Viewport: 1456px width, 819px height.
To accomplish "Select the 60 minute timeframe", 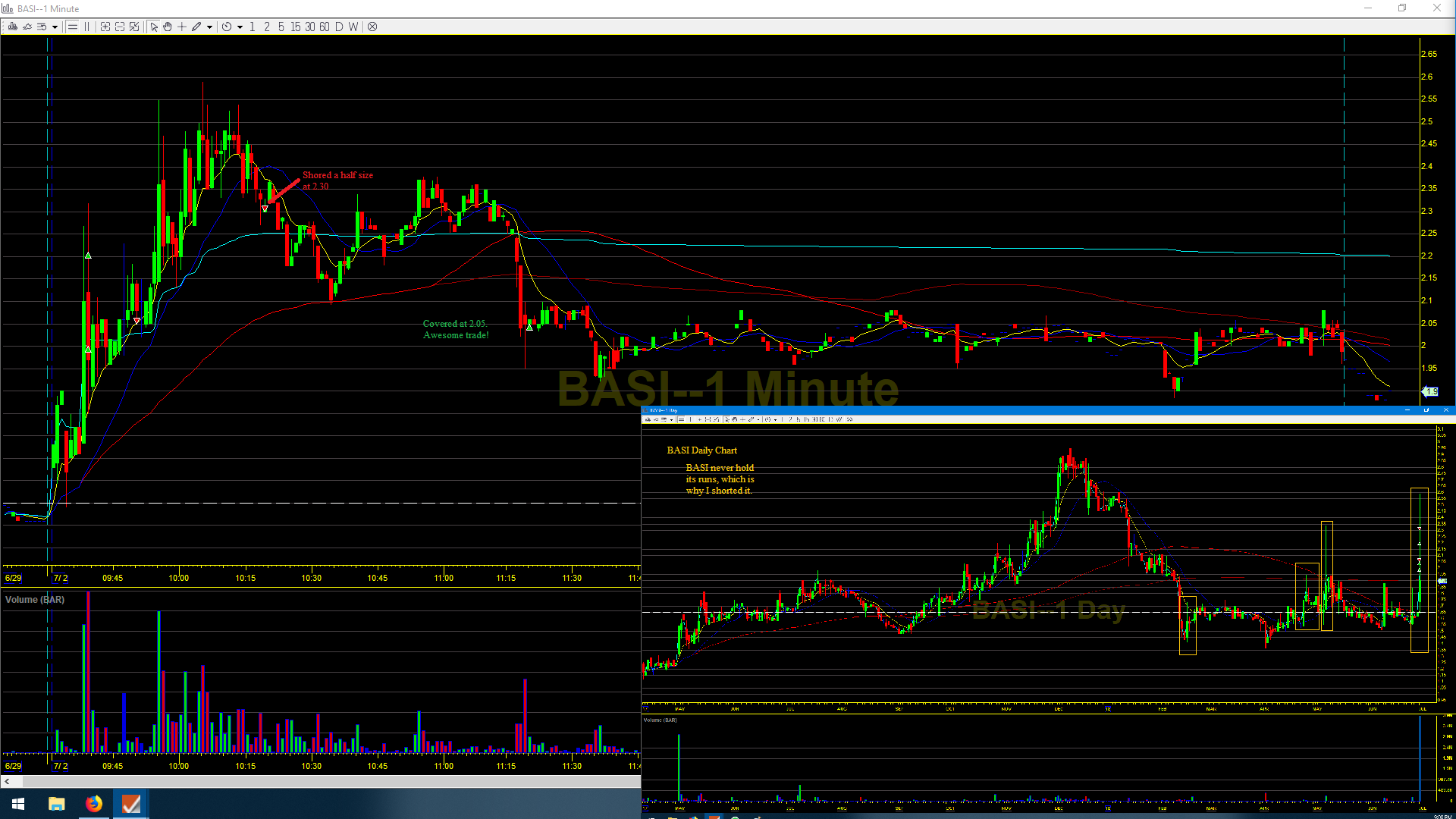I will [325, 27].
